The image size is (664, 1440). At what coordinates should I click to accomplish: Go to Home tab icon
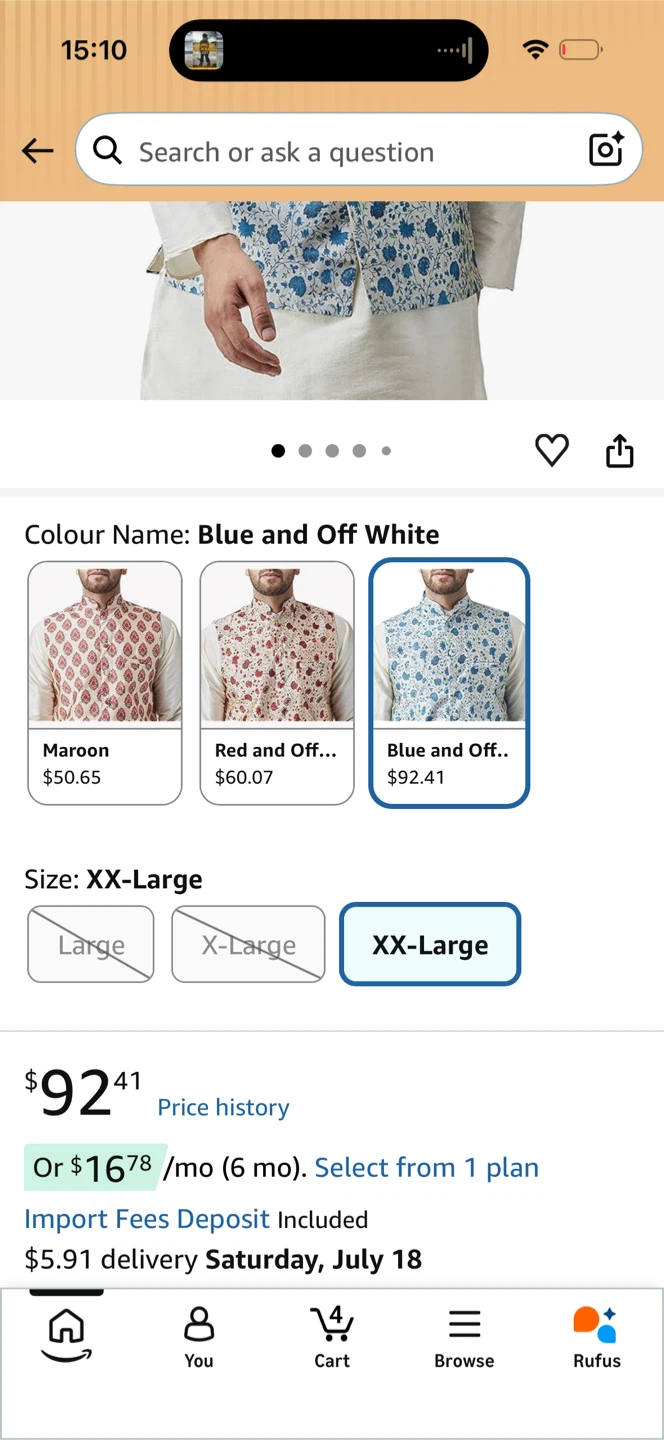tap(66, 1334)
